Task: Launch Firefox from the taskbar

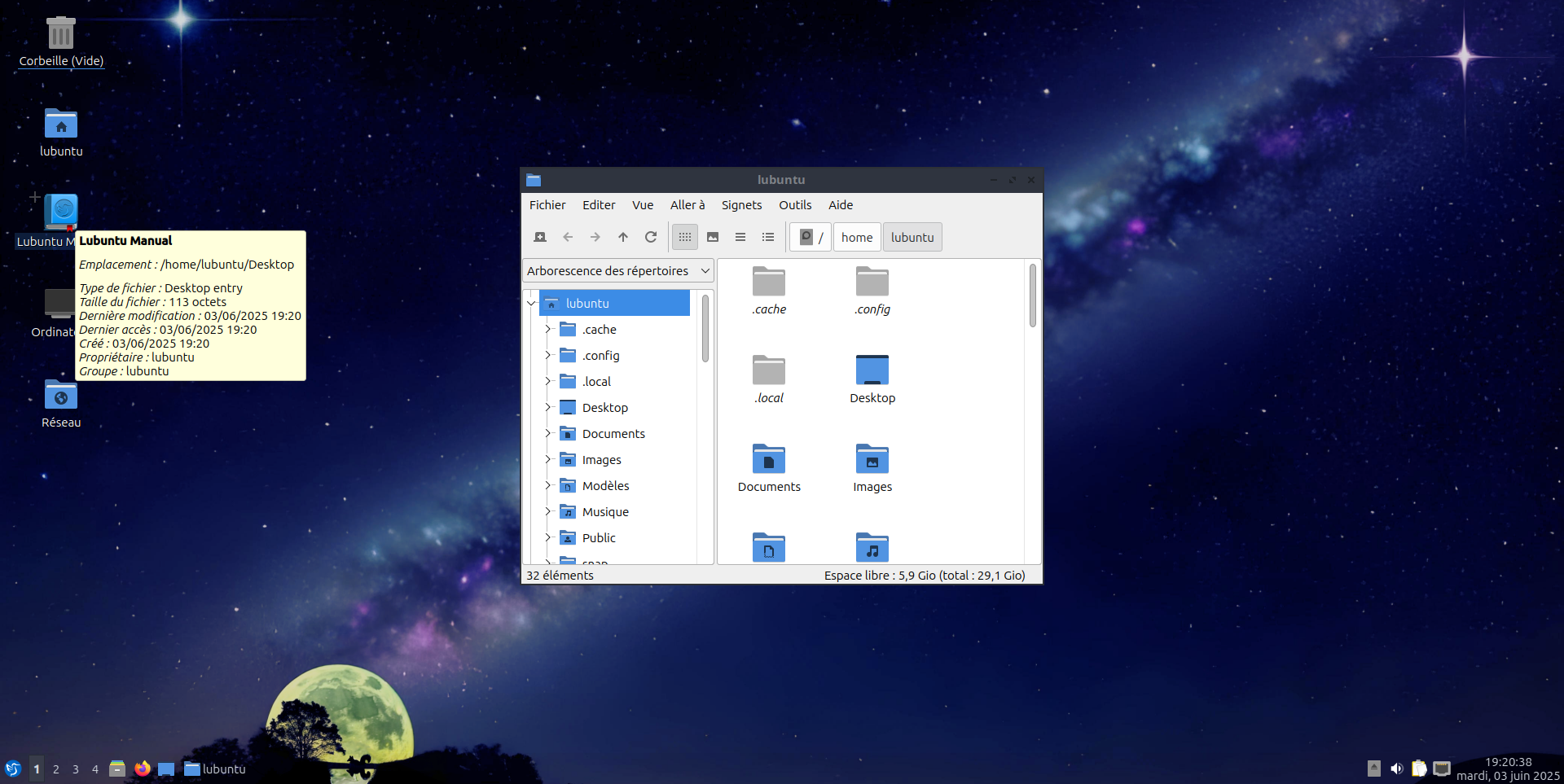Action: coord(143,769)
